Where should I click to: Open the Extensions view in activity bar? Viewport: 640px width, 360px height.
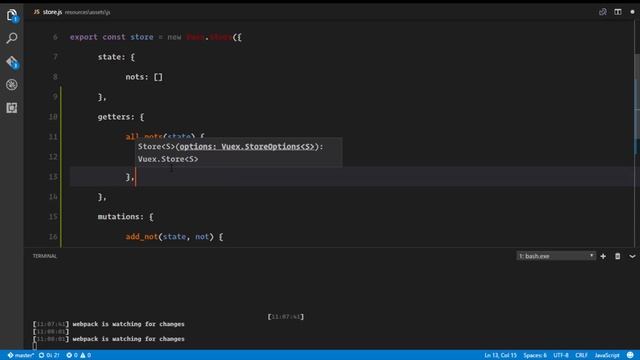click(12, 108)
